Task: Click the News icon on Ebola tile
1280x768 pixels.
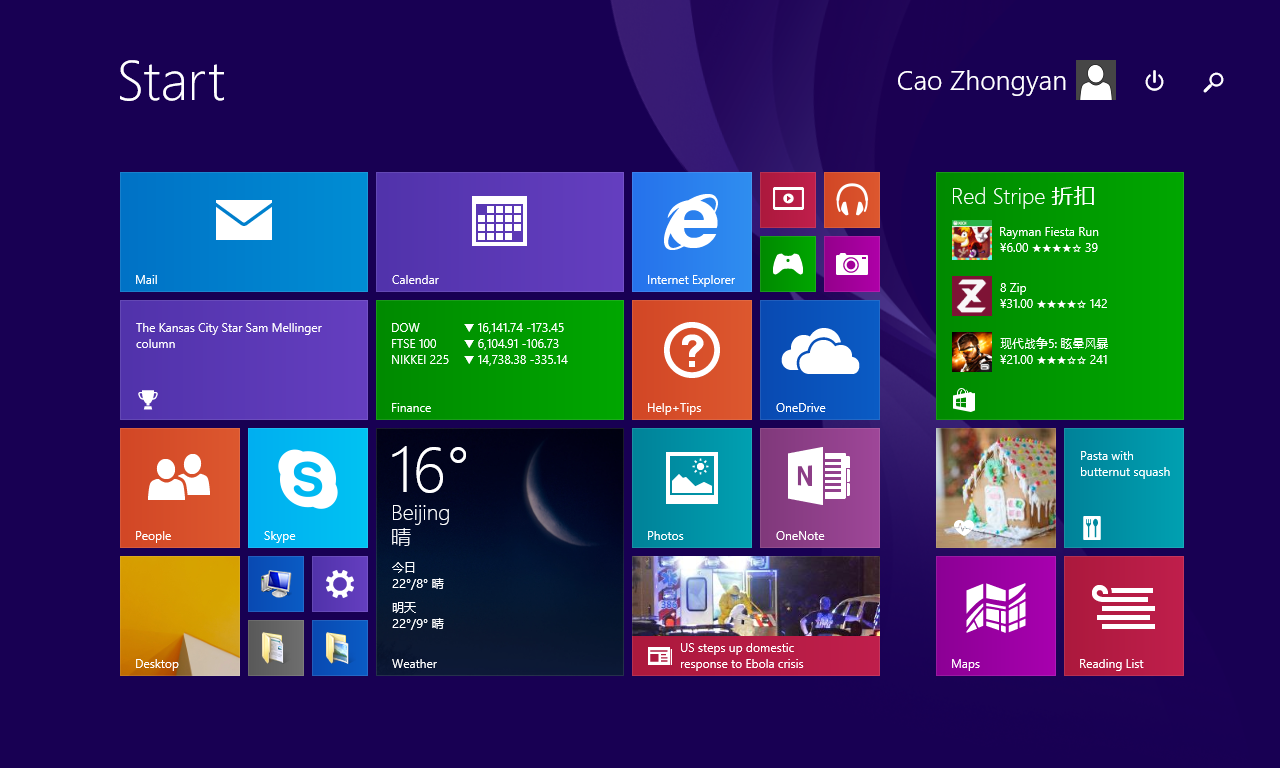Action: pos(659,656)
